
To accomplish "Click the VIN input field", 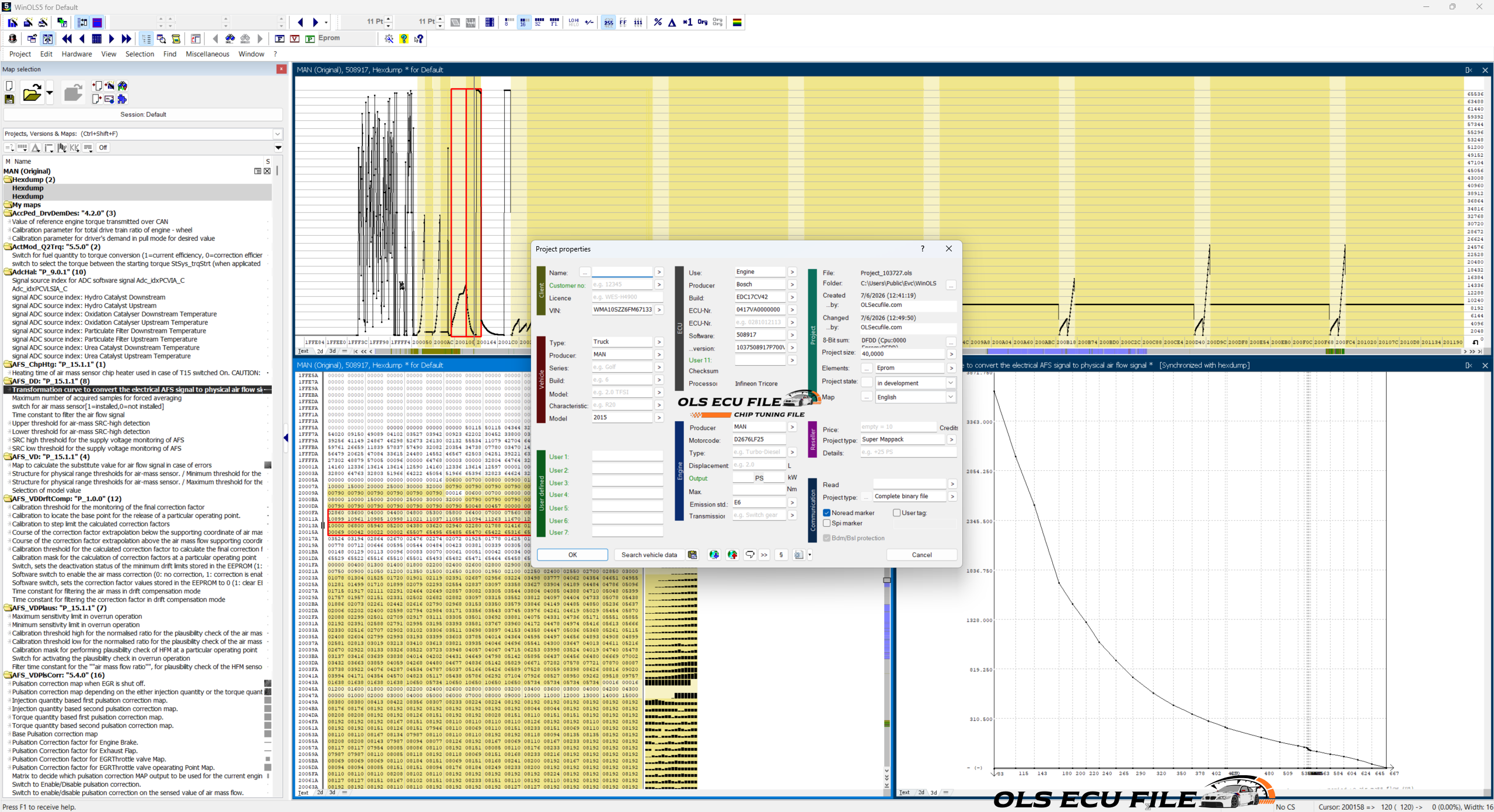I will point(622,310).
